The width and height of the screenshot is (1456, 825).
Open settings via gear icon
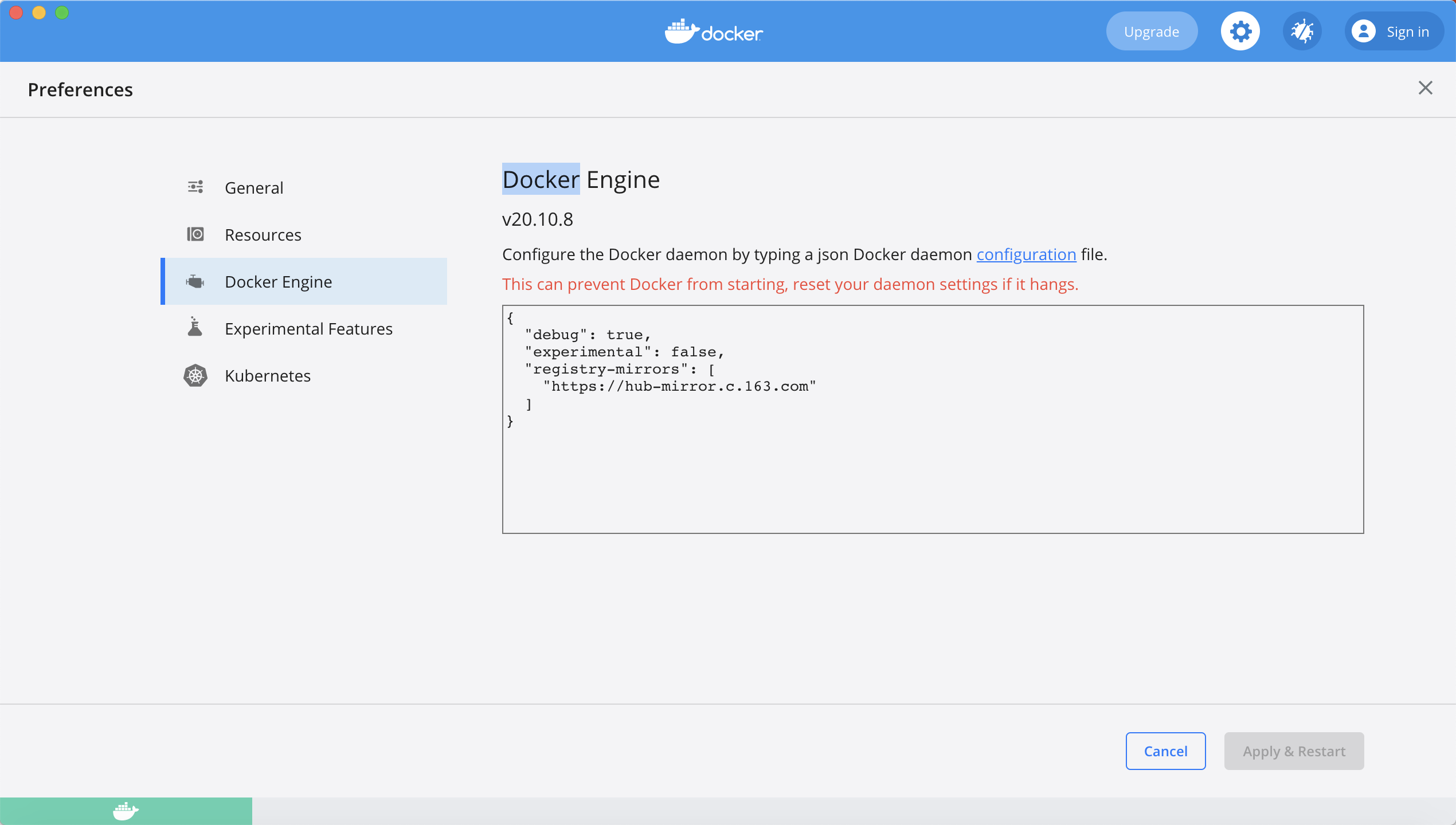pos(1240,32)
